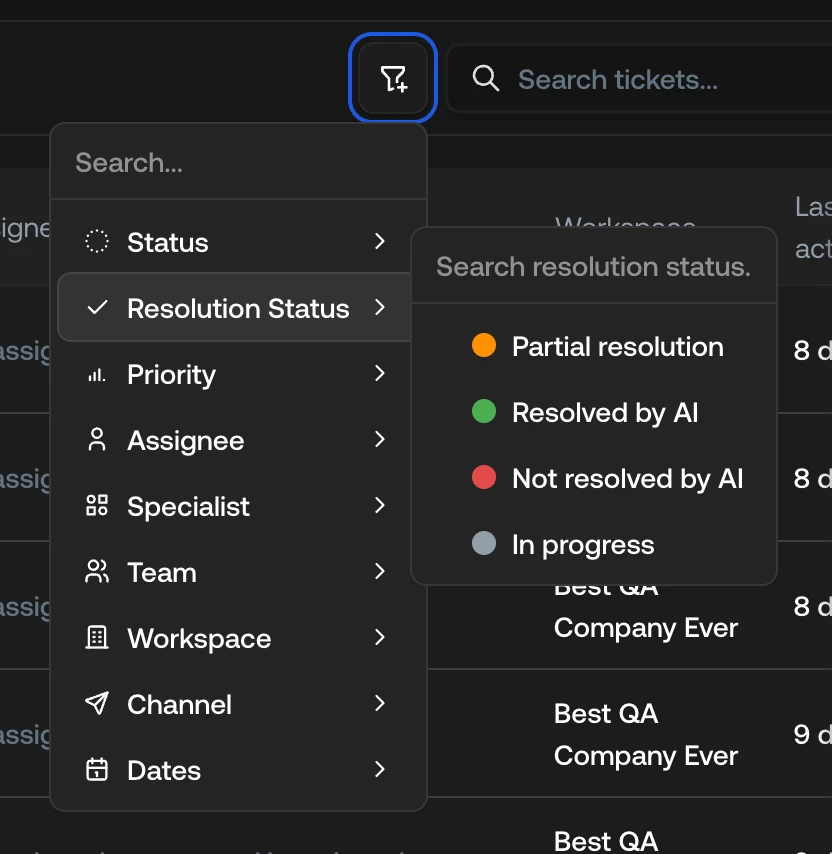Open the Assignee filter option
Image resolution: width=832 pixels, height=854 pixels.
point(238,440)
